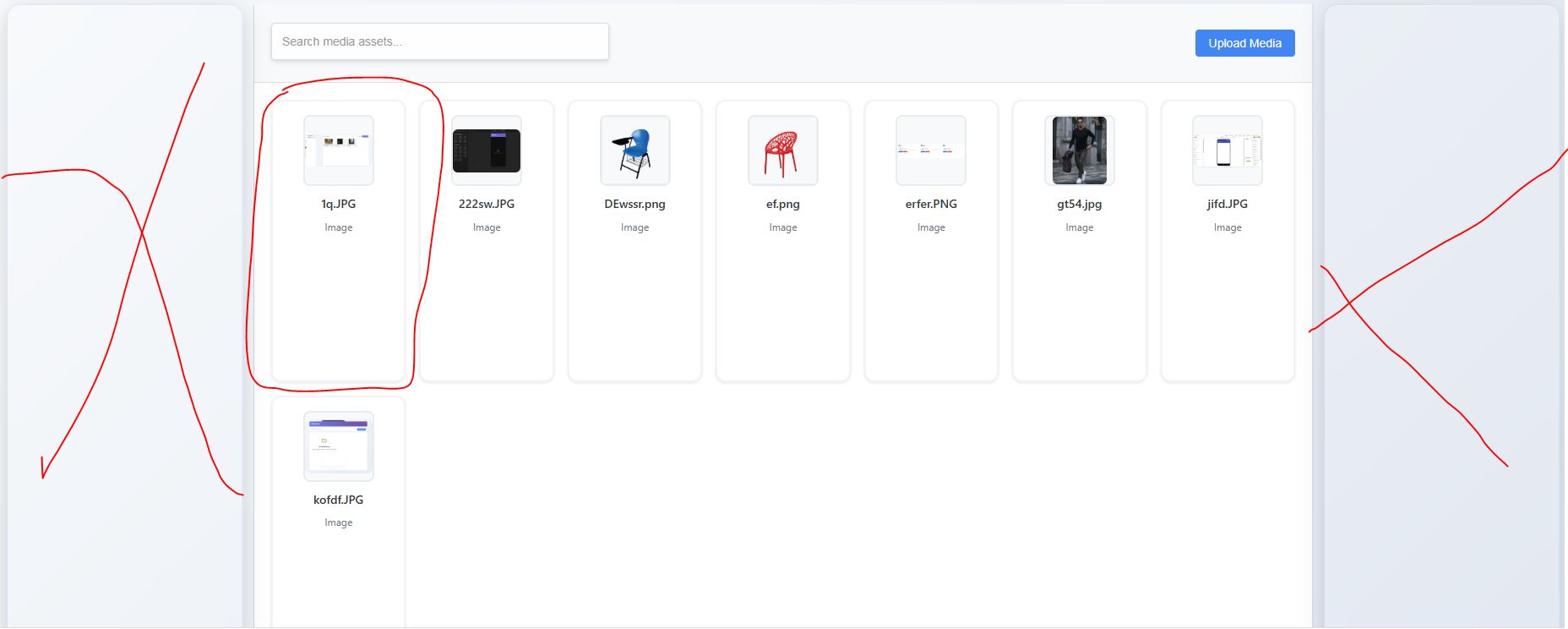Click the gt54.jpg file name
This screenshot has width=1568, height=629.
point(1079,204)
